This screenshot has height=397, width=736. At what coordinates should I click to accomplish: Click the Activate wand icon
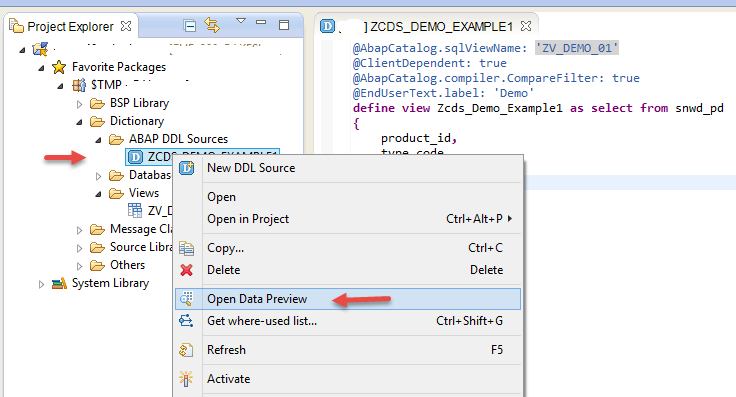point(186,379)
